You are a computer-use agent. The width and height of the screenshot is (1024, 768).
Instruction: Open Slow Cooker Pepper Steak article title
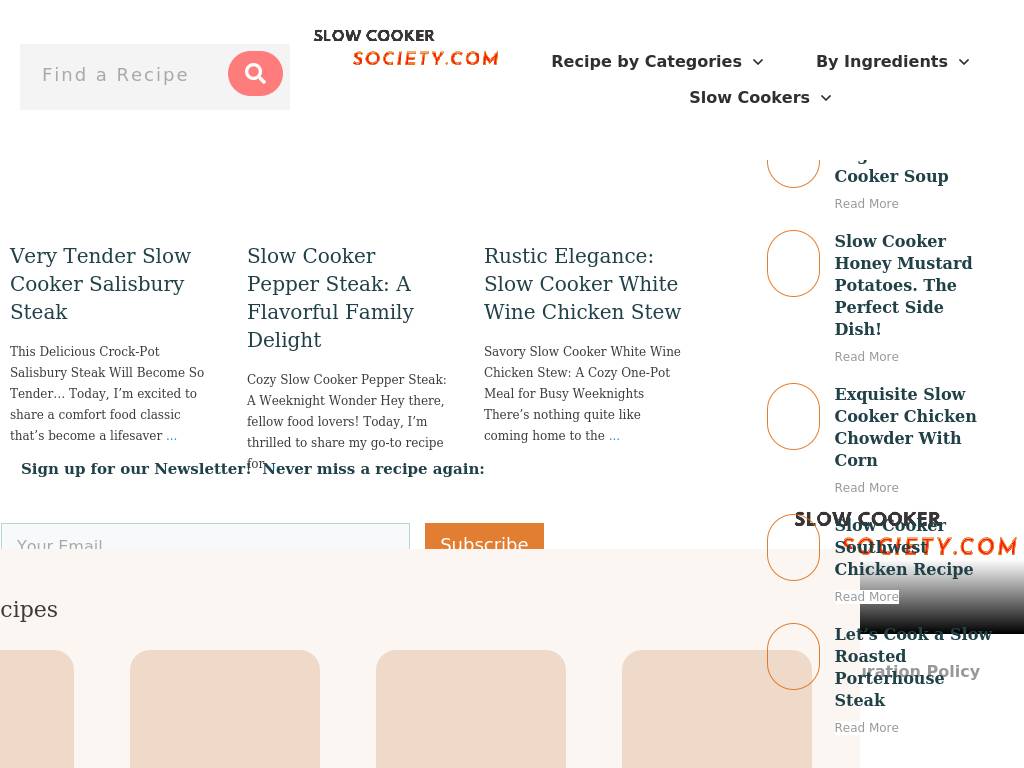click(x=330, y=298)
